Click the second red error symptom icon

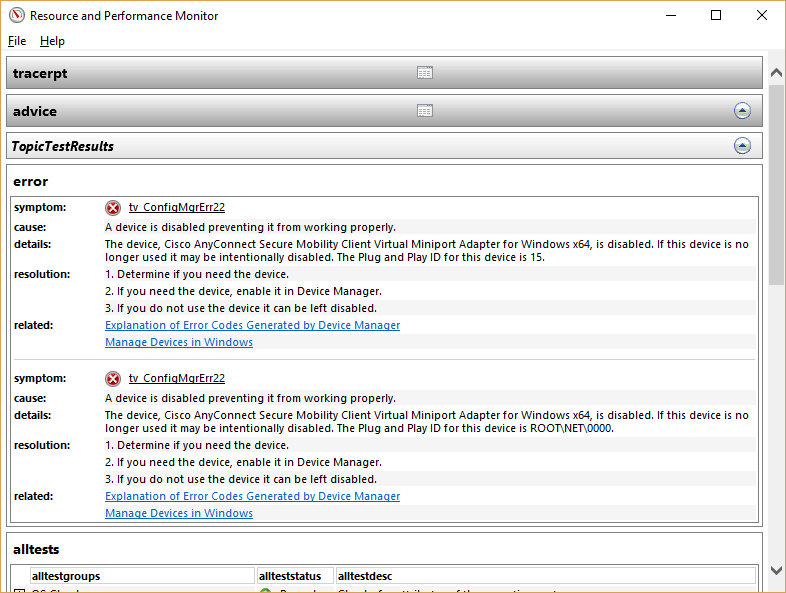point(113,379)
